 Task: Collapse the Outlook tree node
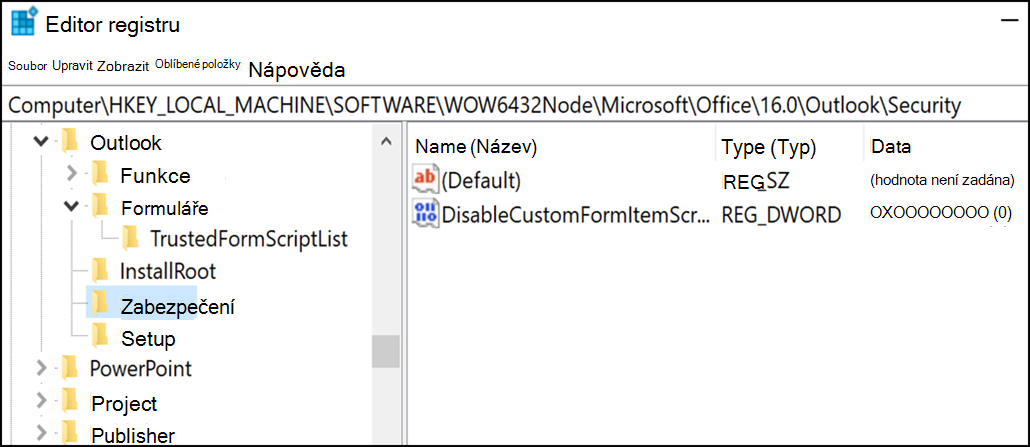41,142
